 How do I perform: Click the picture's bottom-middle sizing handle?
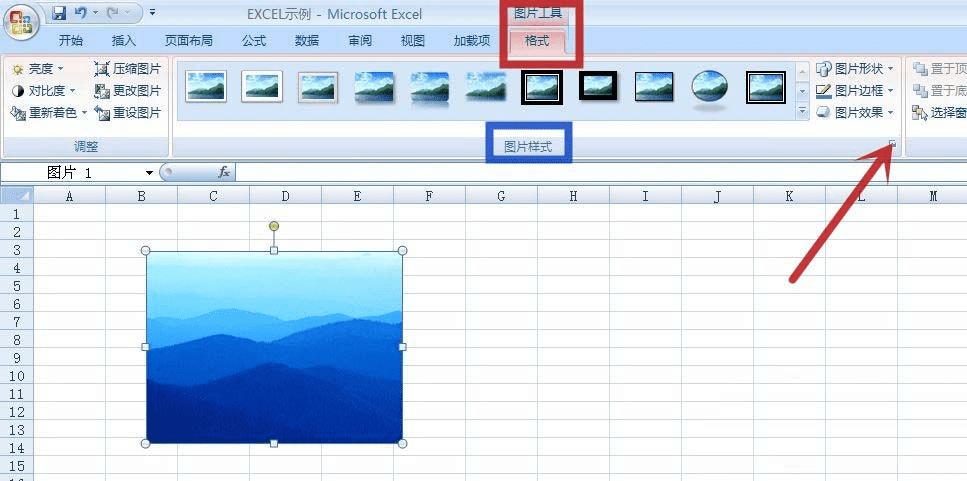(x=274, y=443)
